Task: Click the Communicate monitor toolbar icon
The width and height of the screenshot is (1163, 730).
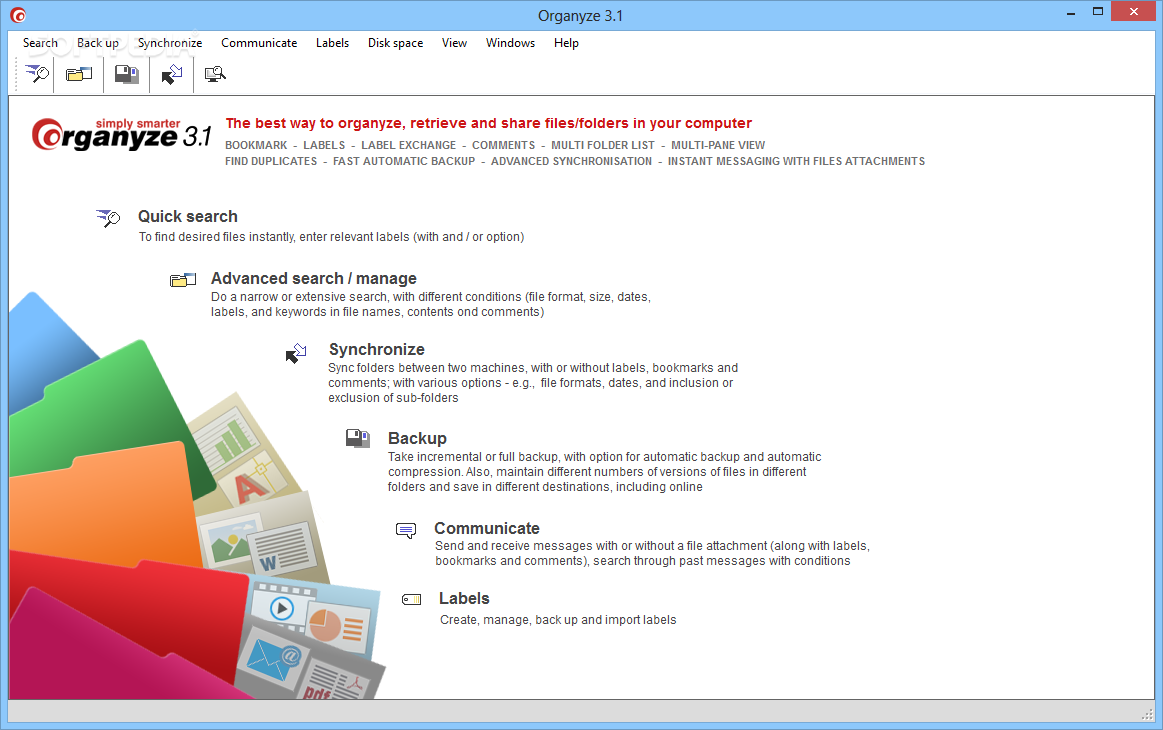Action: [x=215, y=73]
